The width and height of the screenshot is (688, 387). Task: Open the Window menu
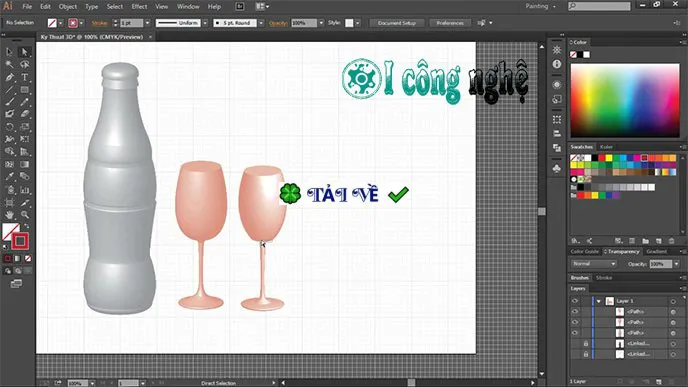click(x=188, y=7)
